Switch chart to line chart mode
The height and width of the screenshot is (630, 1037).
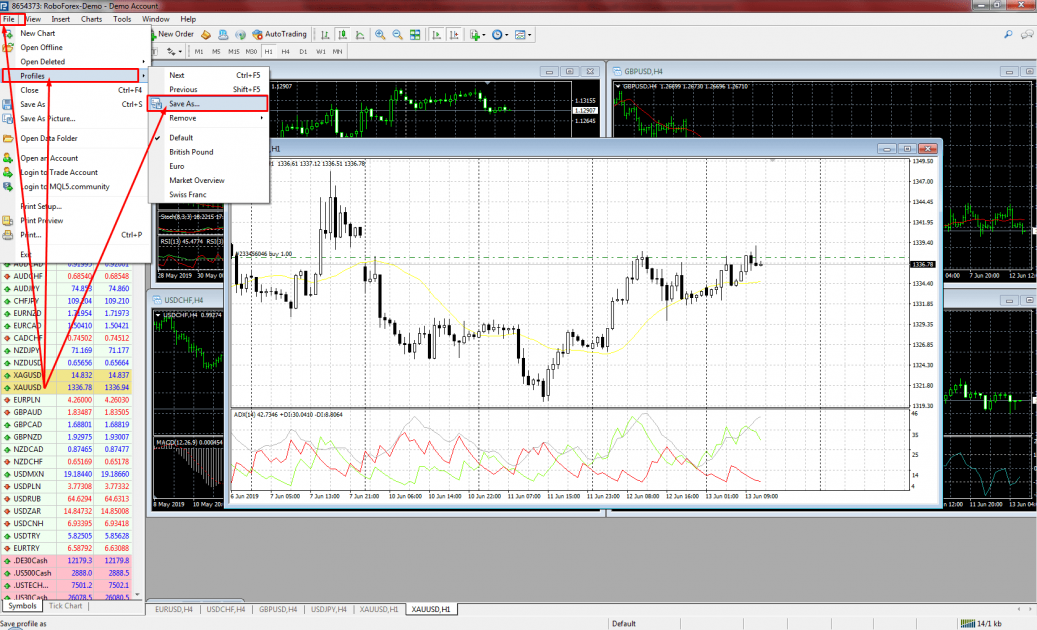pos(360,34)
